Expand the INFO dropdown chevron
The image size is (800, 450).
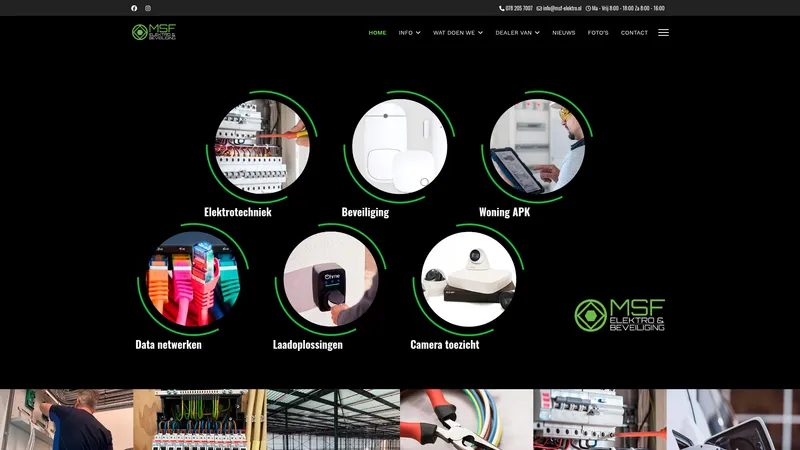418,33
